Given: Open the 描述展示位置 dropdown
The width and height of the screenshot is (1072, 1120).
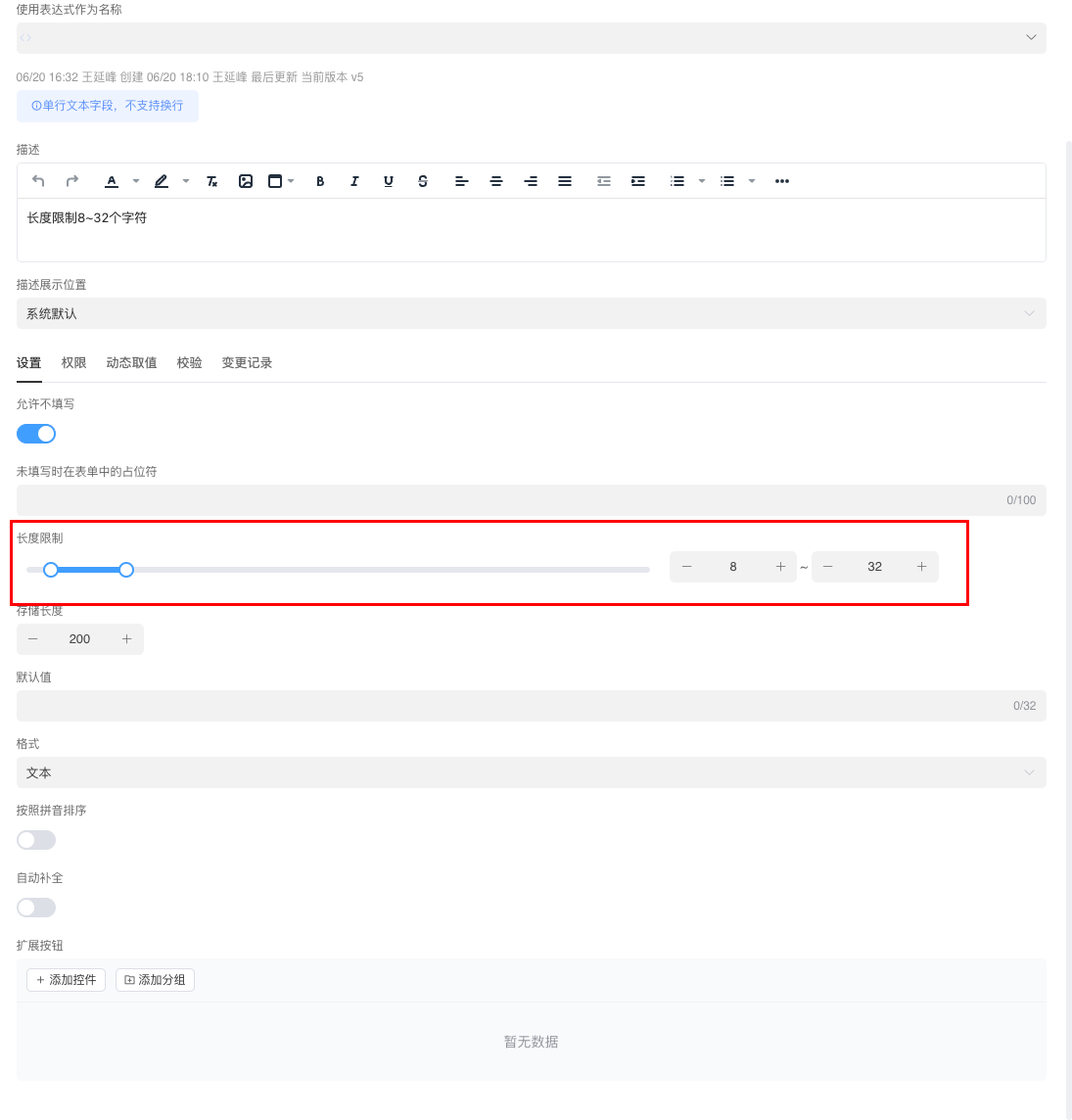Looking at the screenshot, I should pyautogui.click(x=531, y=313).
